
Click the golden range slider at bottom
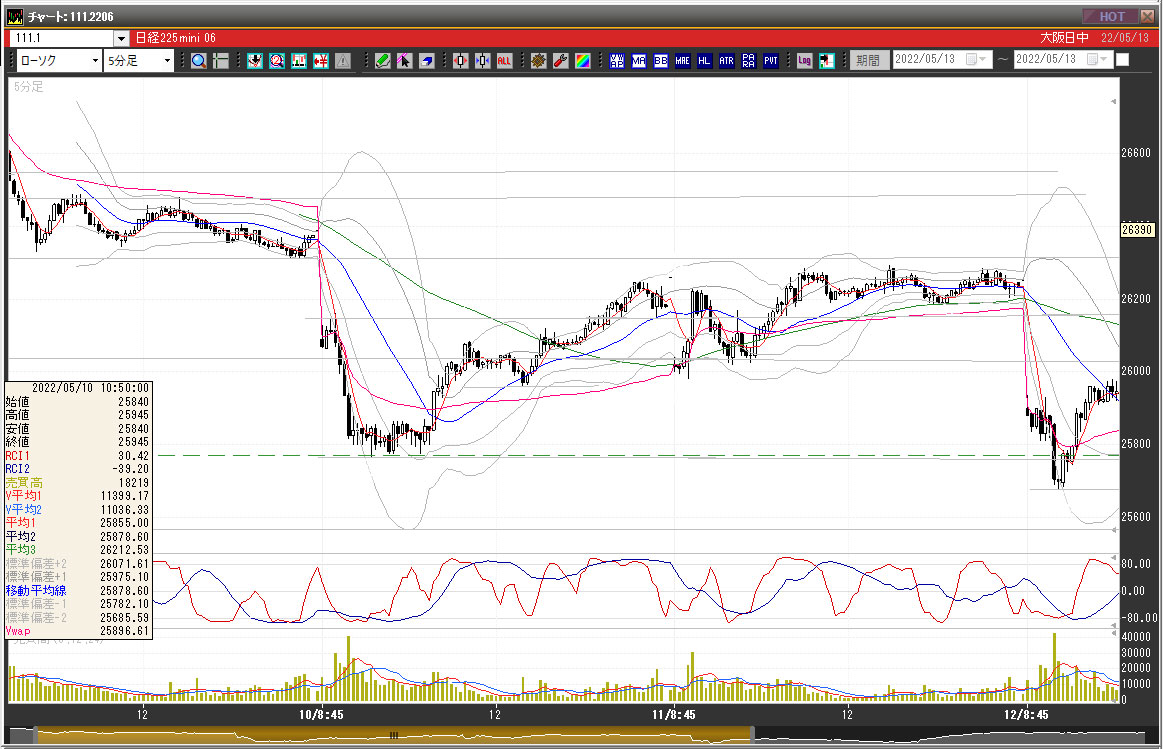[394, 736]
